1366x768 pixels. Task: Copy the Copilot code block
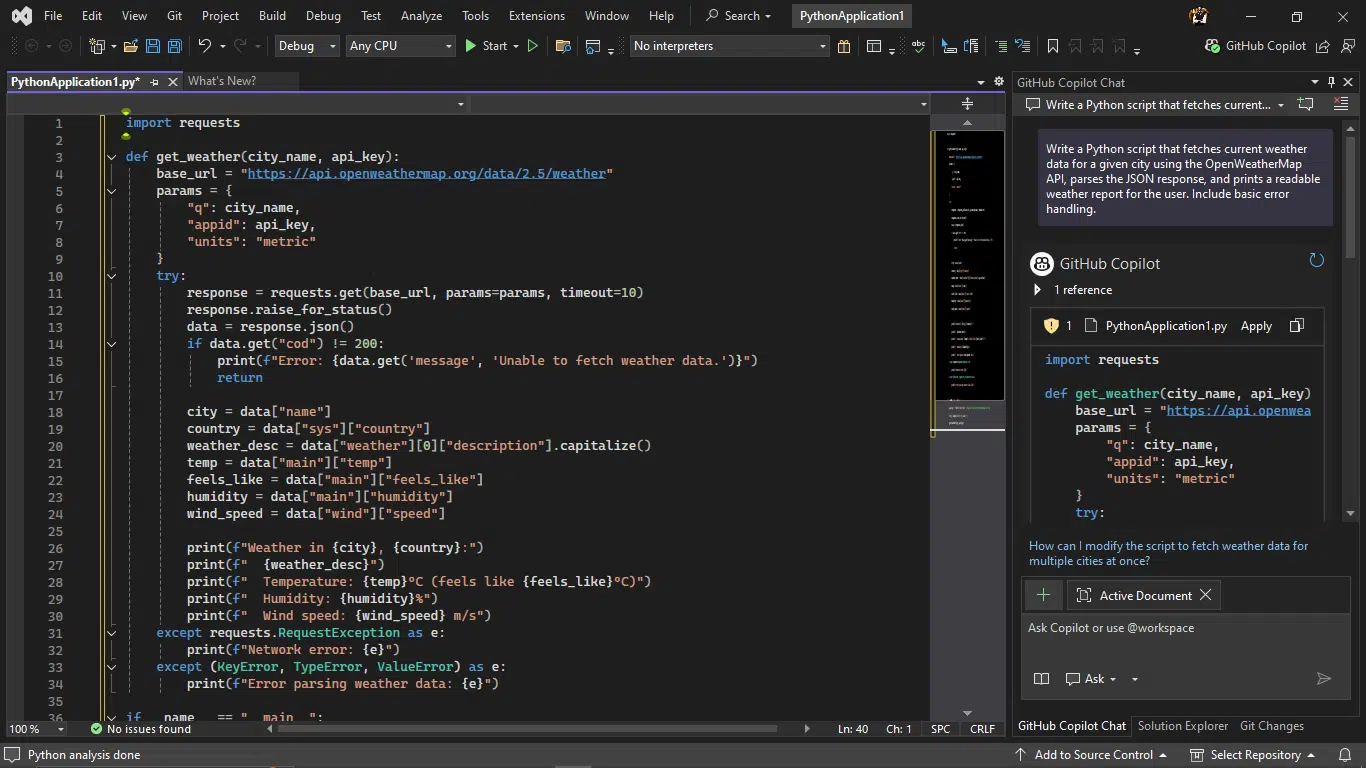[1297, 326]
